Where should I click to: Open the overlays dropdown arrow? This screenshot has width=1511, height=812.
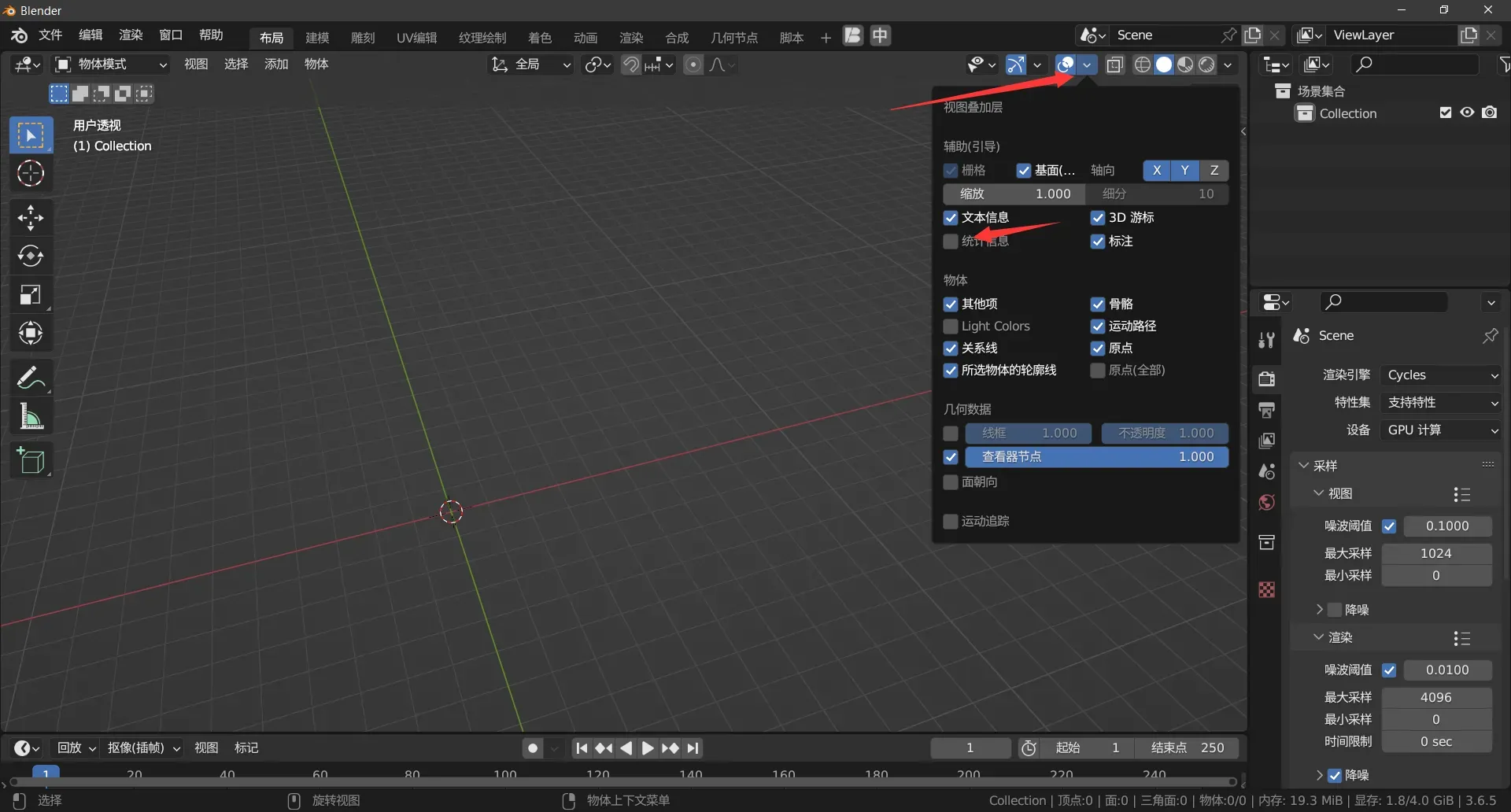point(1087,65)
